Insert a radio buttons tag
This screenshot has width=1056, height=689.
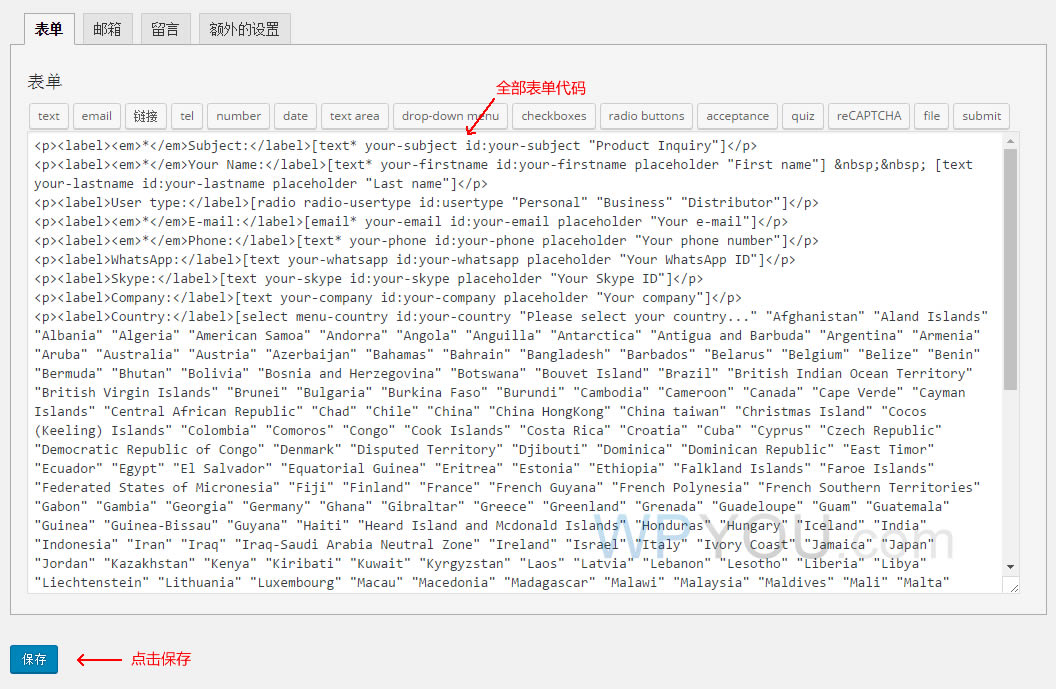click(647, 116)
